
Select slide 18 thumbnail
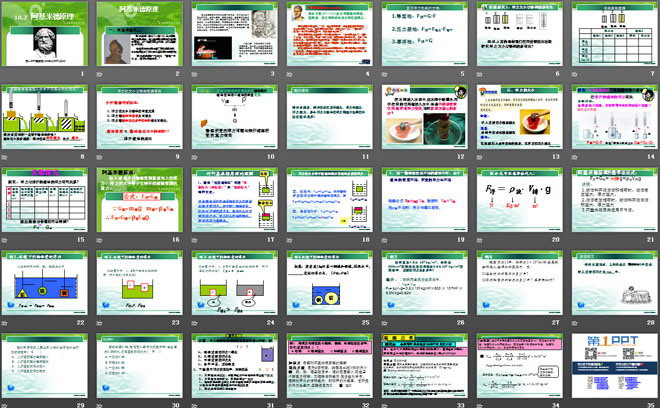pyautogui.click(x=330, y=200)
